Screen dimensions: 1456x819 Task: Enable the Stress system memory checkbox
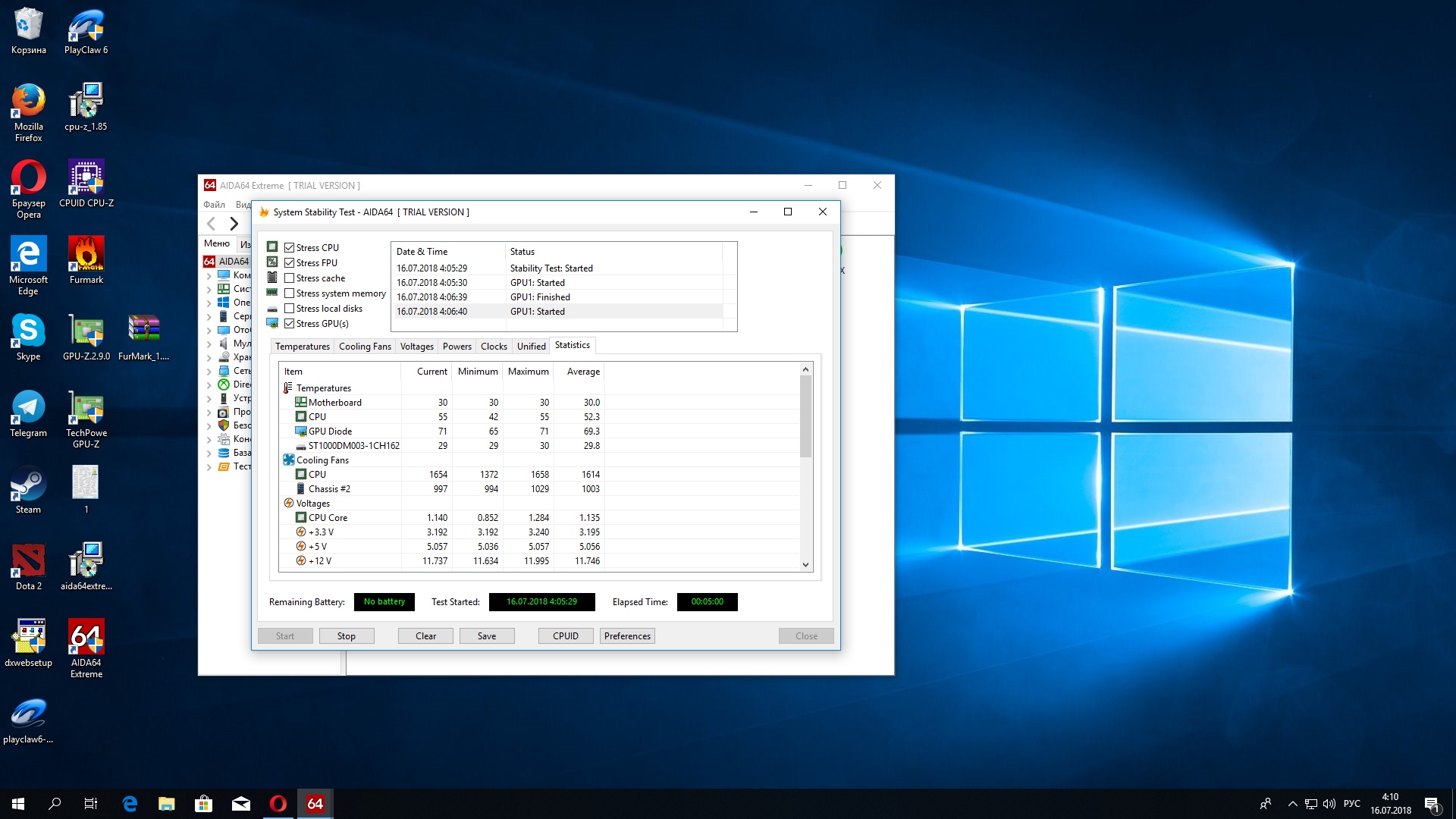289,293
